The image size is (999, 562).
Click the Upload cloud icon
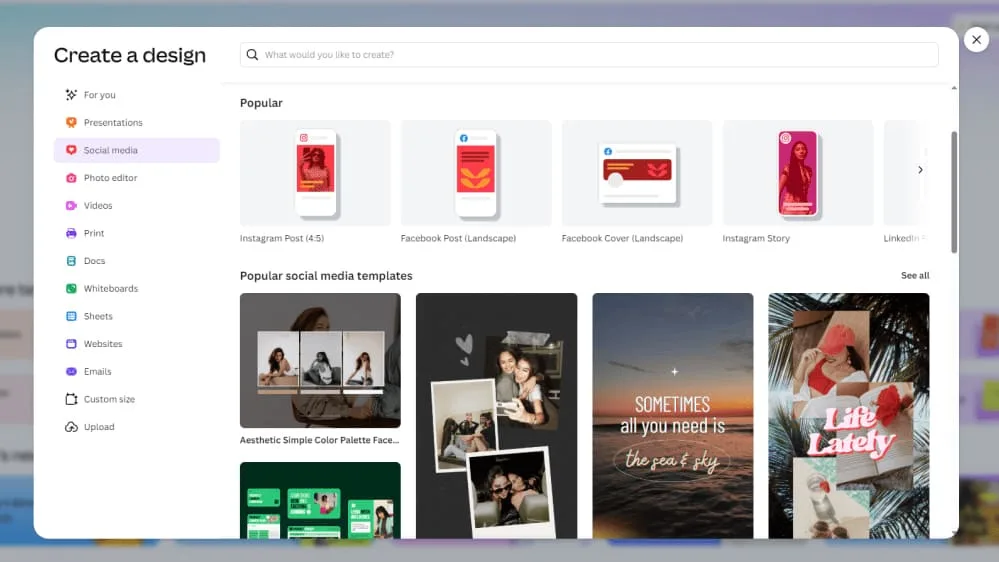71,427
